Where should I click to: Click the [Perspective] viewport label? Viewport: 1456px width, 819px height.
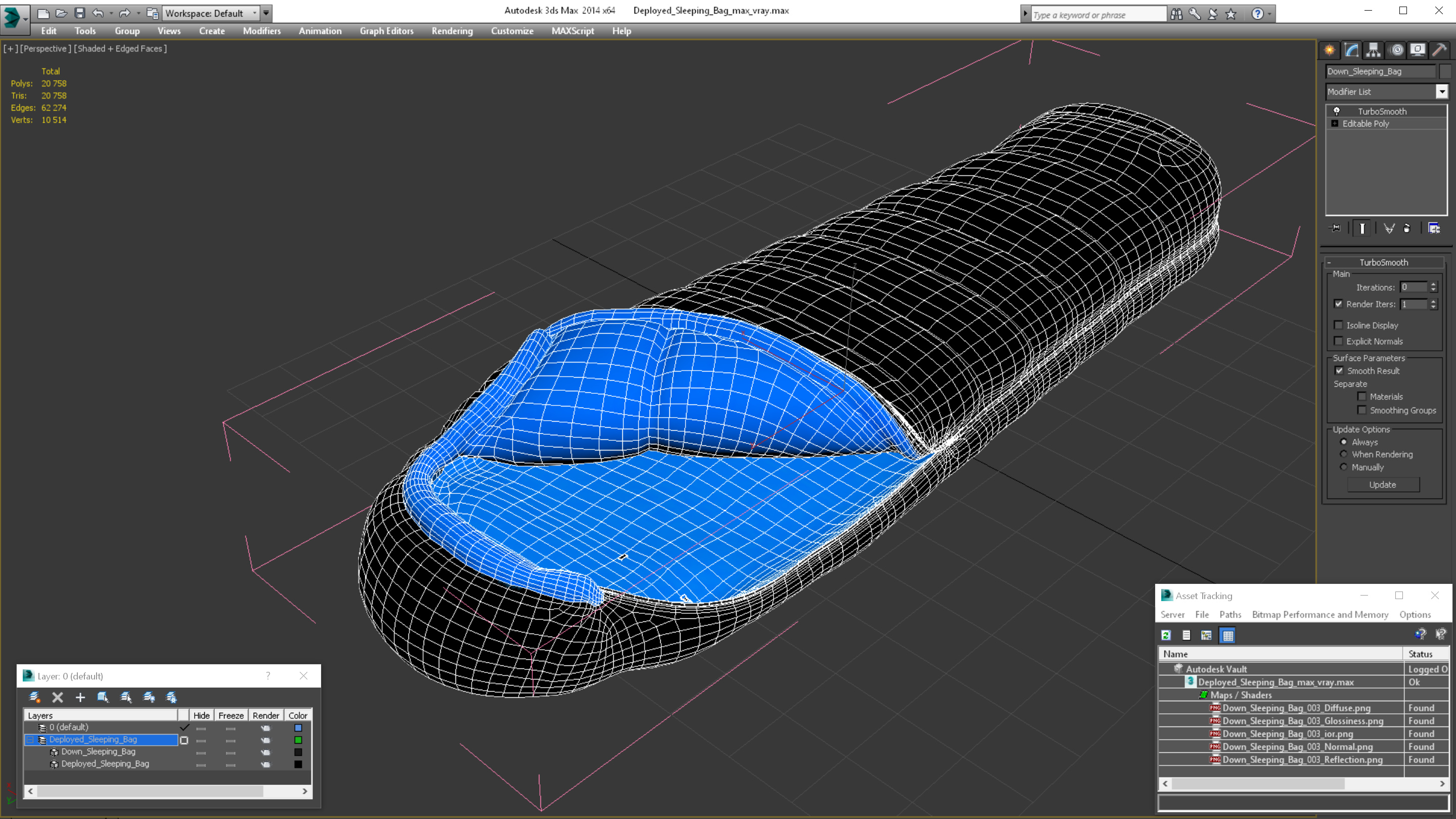tap(46, 49)
